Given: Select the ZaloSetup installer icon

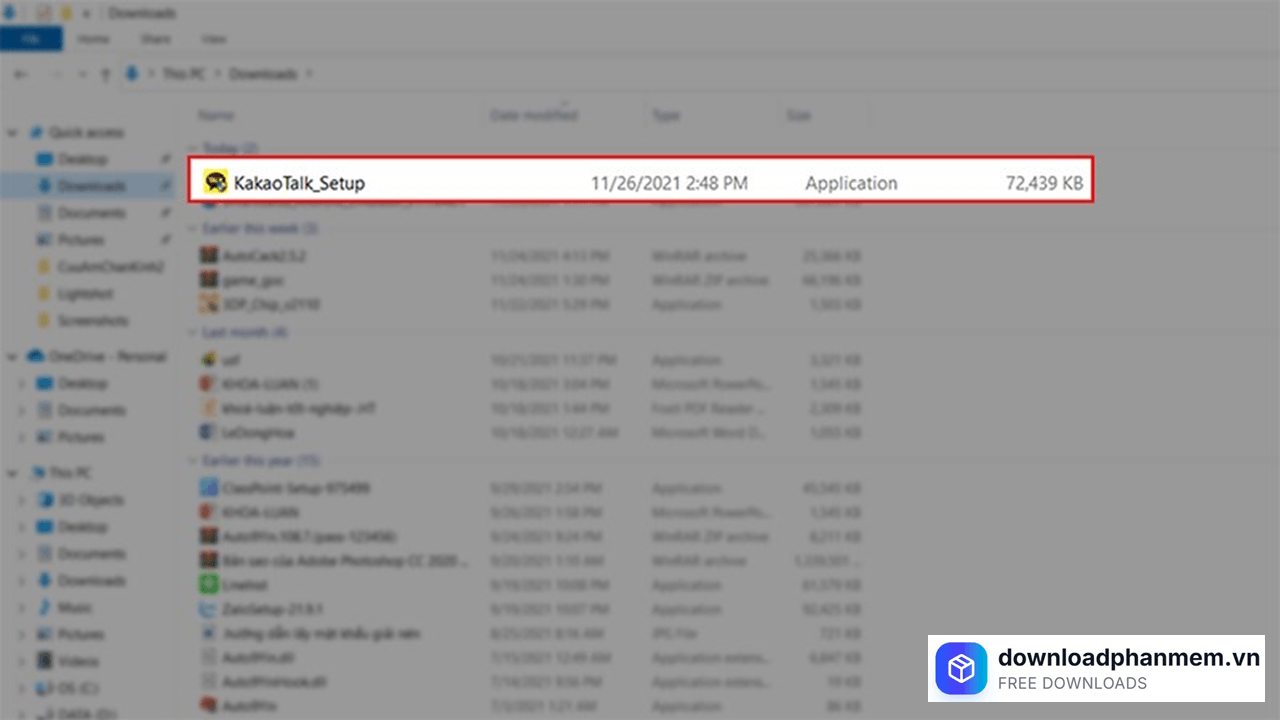Looking at the screenshot, I should click(208, 609).
